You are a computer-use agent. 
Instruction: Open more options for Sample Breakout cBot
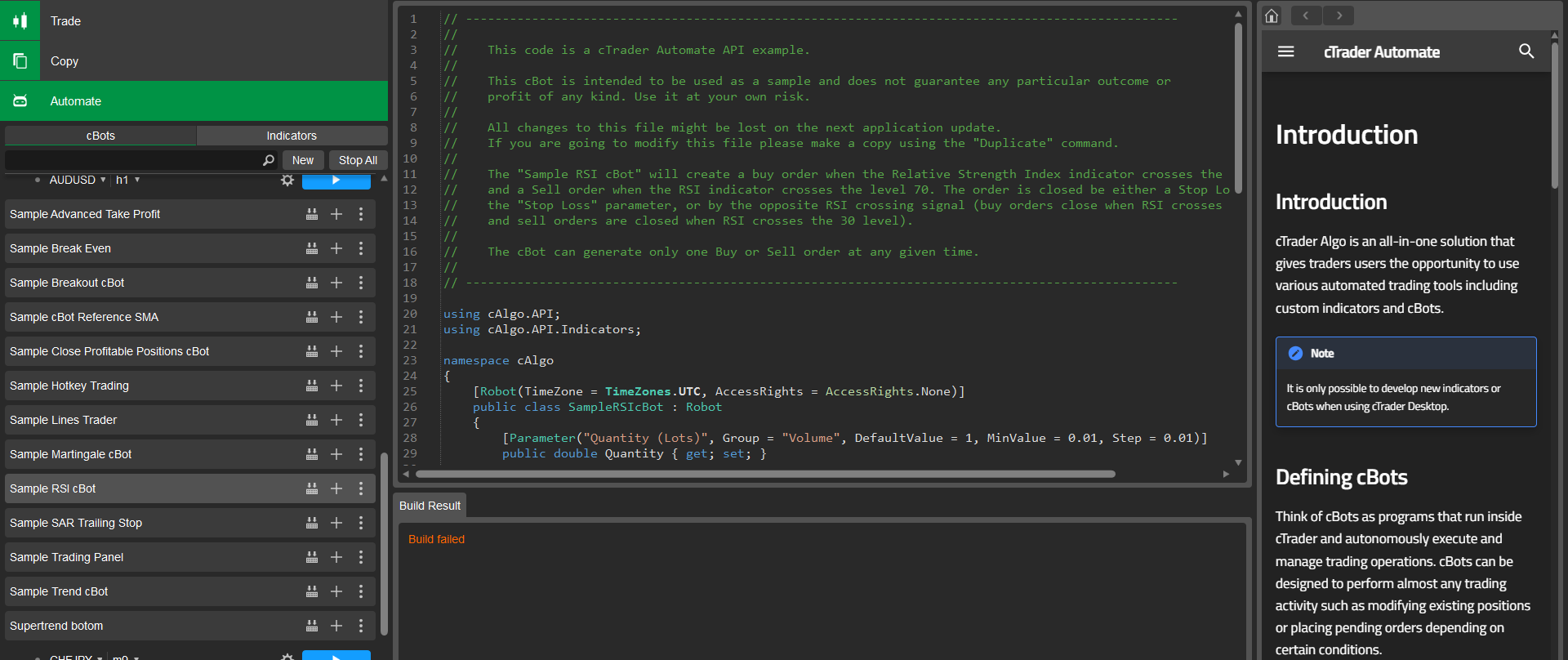[361, 283]
